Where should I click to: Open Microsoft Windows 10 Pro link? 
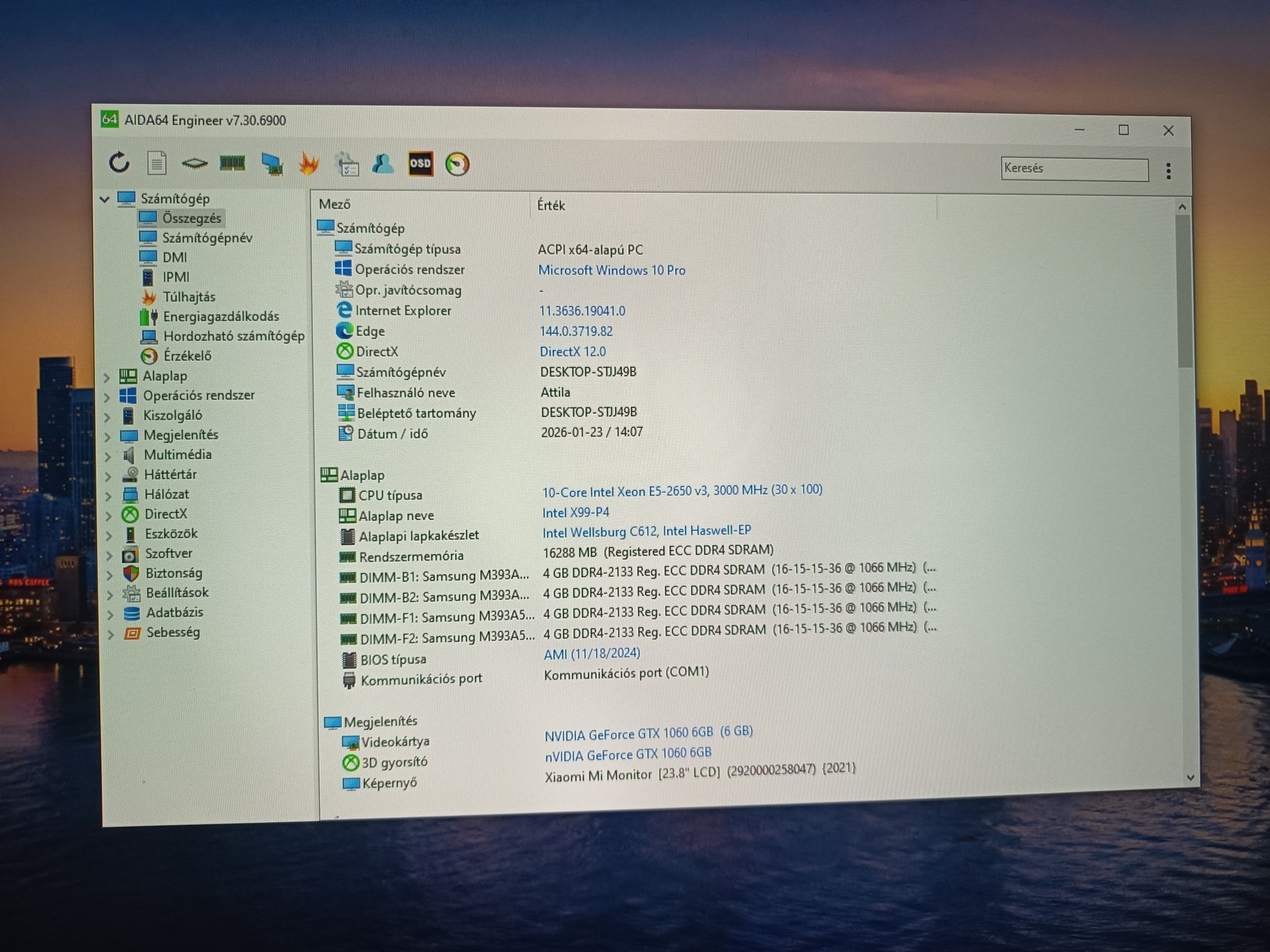pyautogui.click(x=611, y=270)
